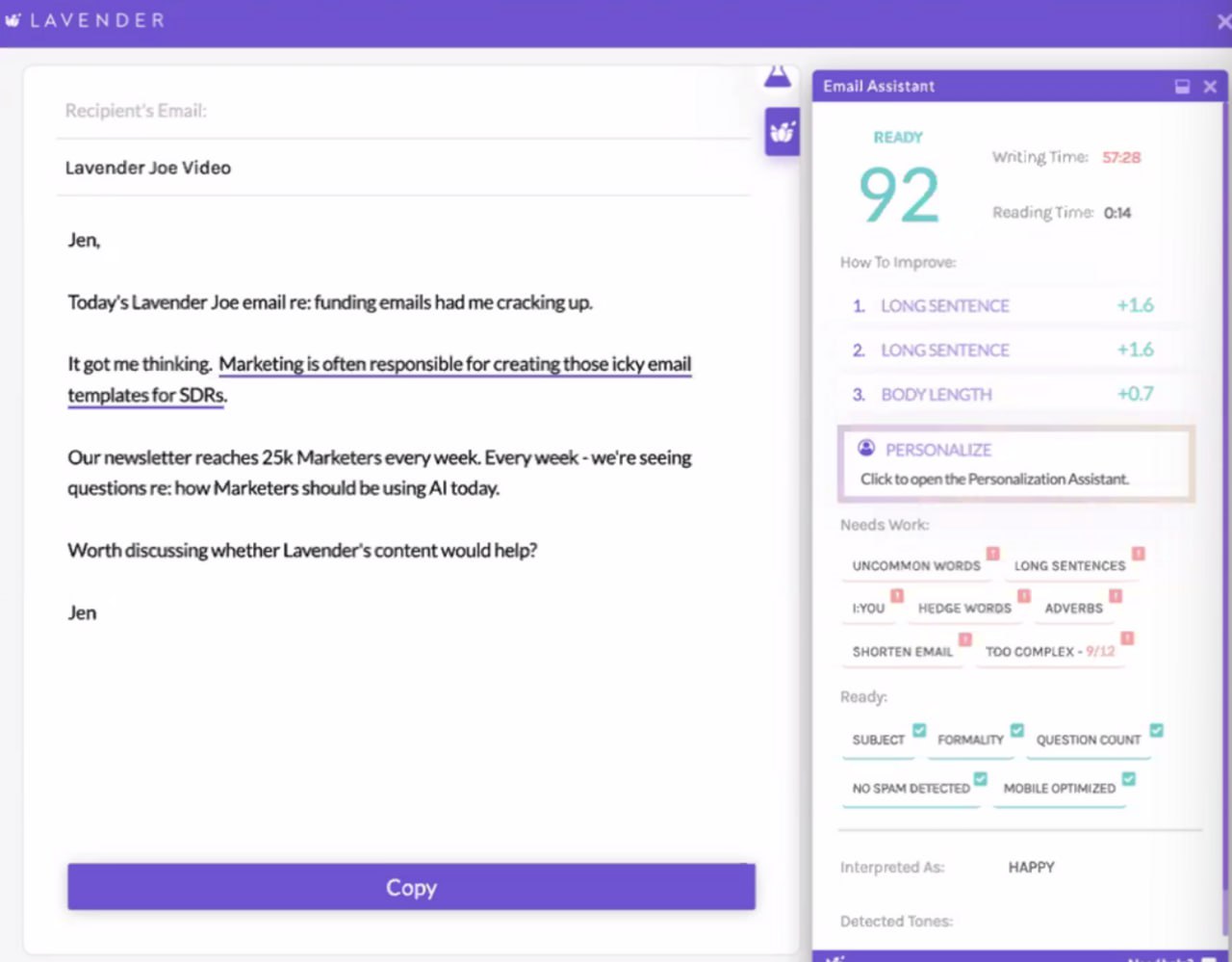This screenshot has width=1232, height=962.
Task: Click alert icon on ADVERBS
Action: [1116, 596]
